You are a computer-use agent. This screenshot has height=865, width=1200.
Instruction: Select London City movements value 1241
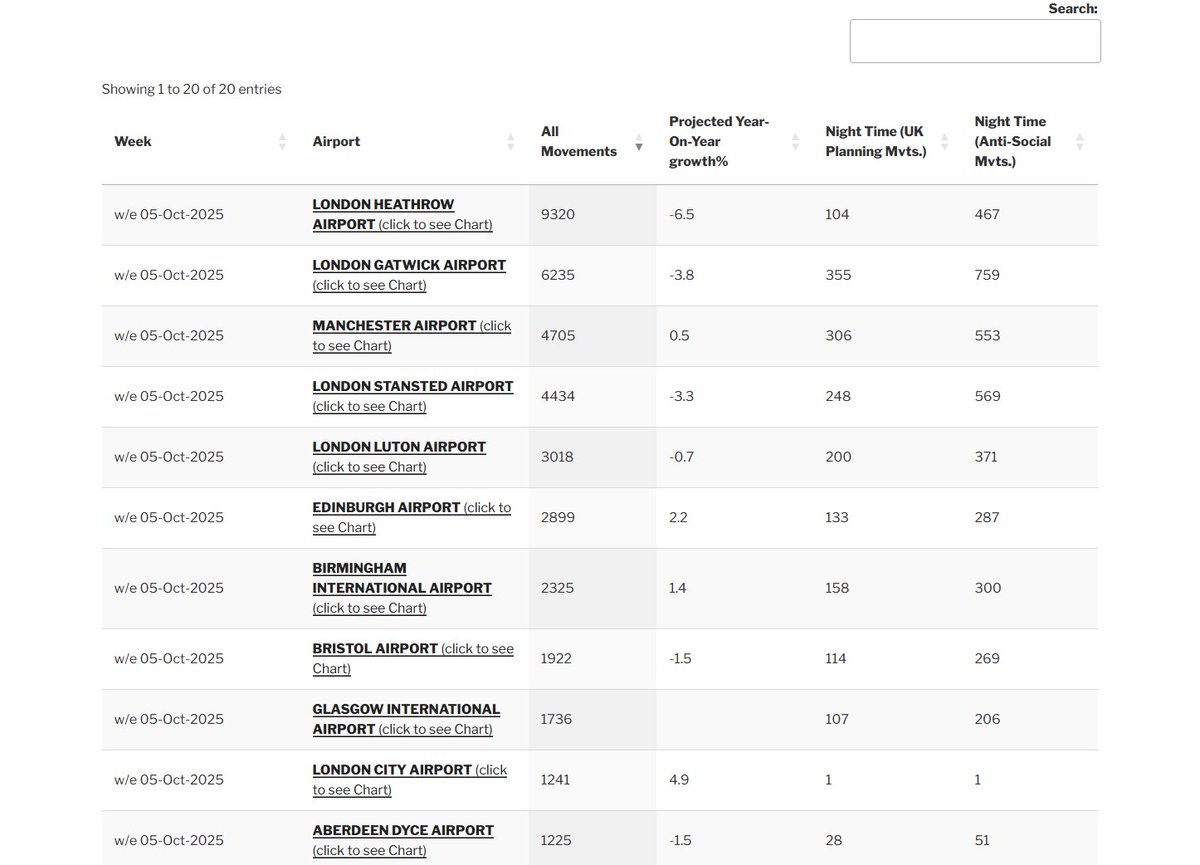pyautogui.click(x=556, y=780)
